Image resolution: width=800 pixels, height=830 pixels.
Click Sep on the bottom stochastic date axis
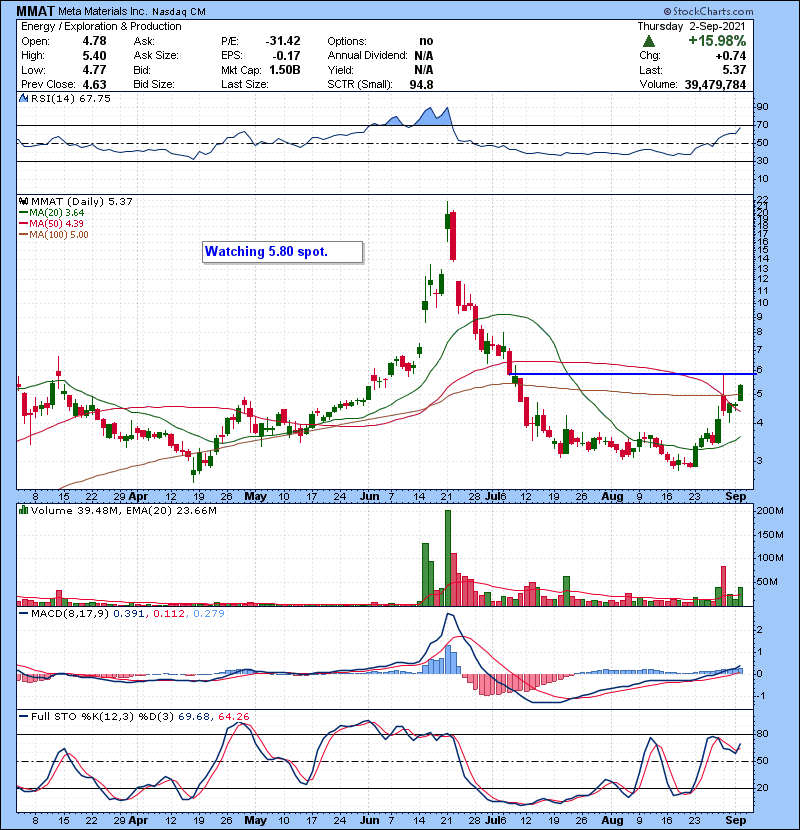pos(735,820)
